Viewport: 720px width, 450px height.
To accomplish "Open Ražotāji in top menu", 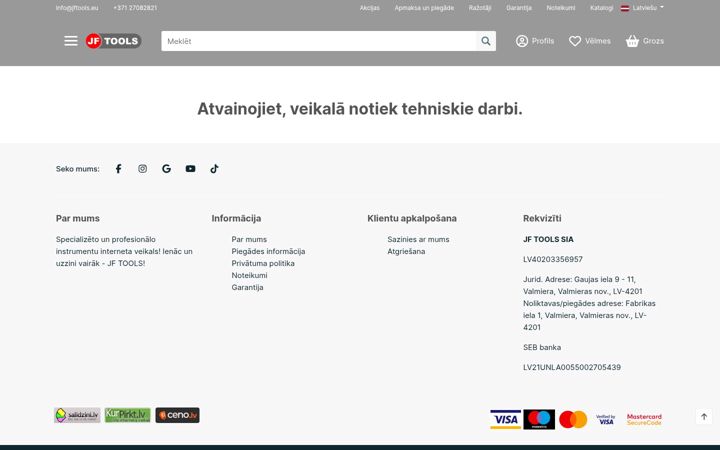I will point(480,8).
